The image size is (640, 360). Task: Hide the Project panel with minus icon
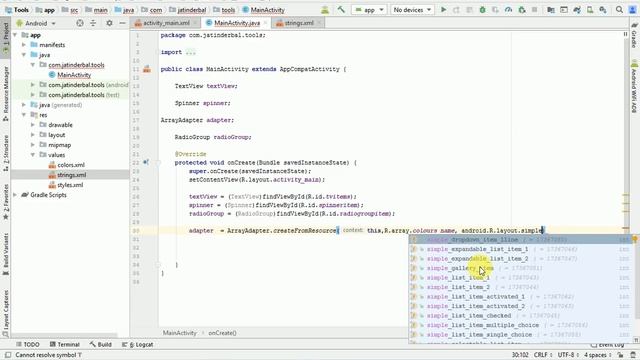tap(122, 23)
